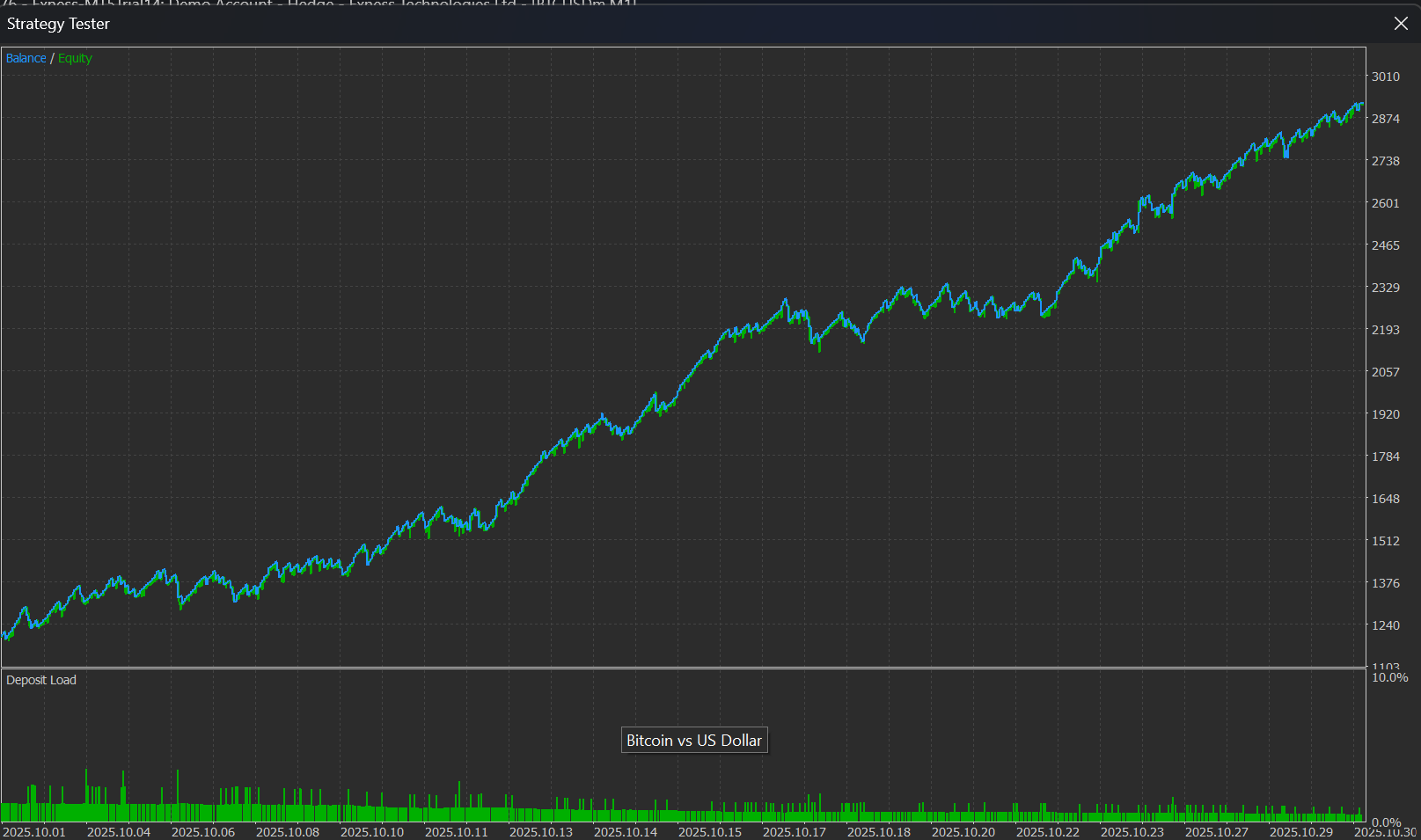Click the Bitcoin vs US Dollar tooltip
The width and height of the screenshot is (1421, 840).
point(694,741)
